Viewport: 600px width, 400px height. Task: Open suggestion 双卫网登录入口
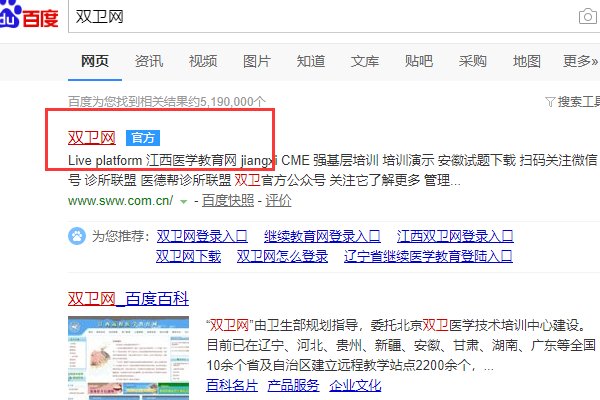point(202,236)
